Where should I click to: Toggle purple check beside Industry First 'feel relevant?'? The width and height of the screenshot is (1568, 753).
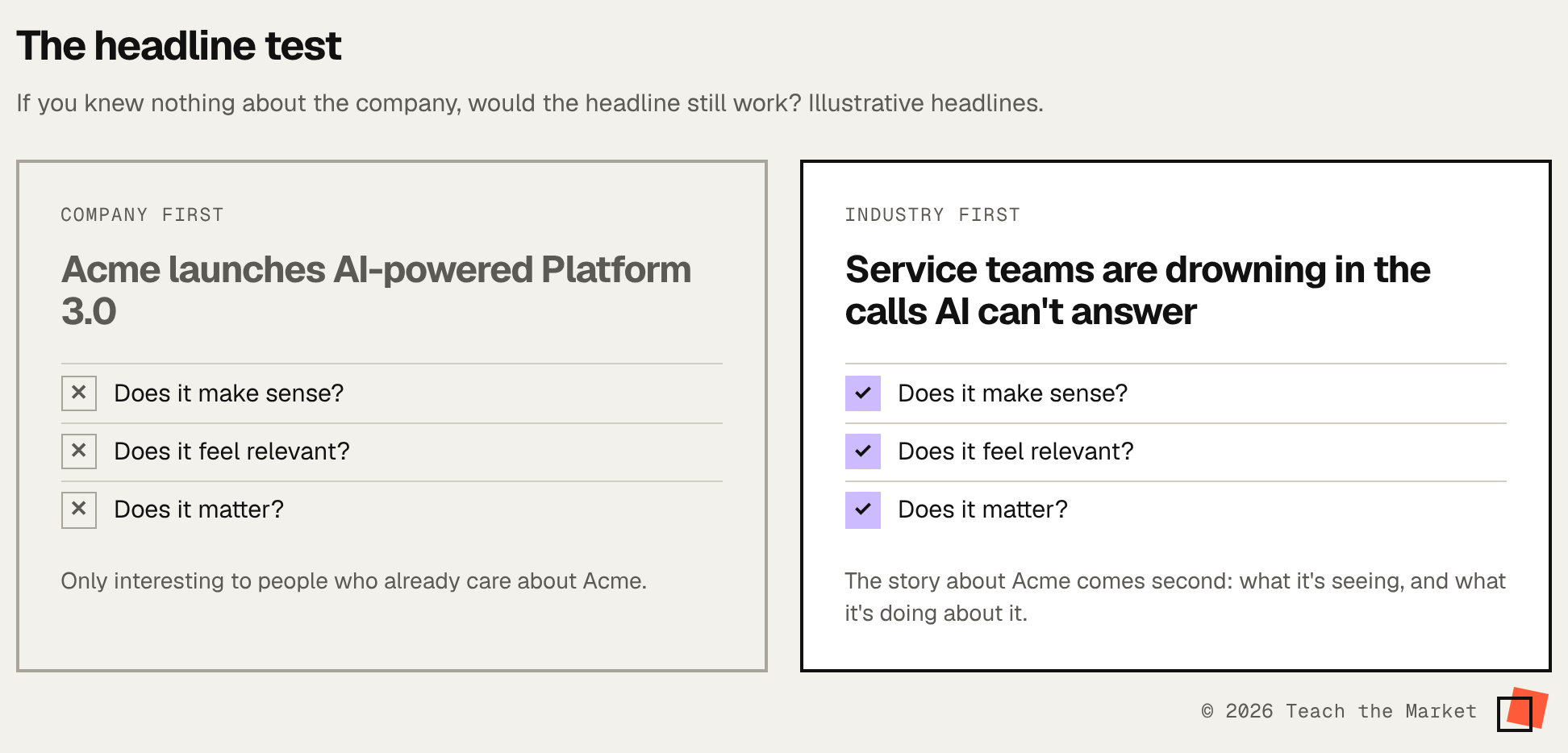point(863,451)
